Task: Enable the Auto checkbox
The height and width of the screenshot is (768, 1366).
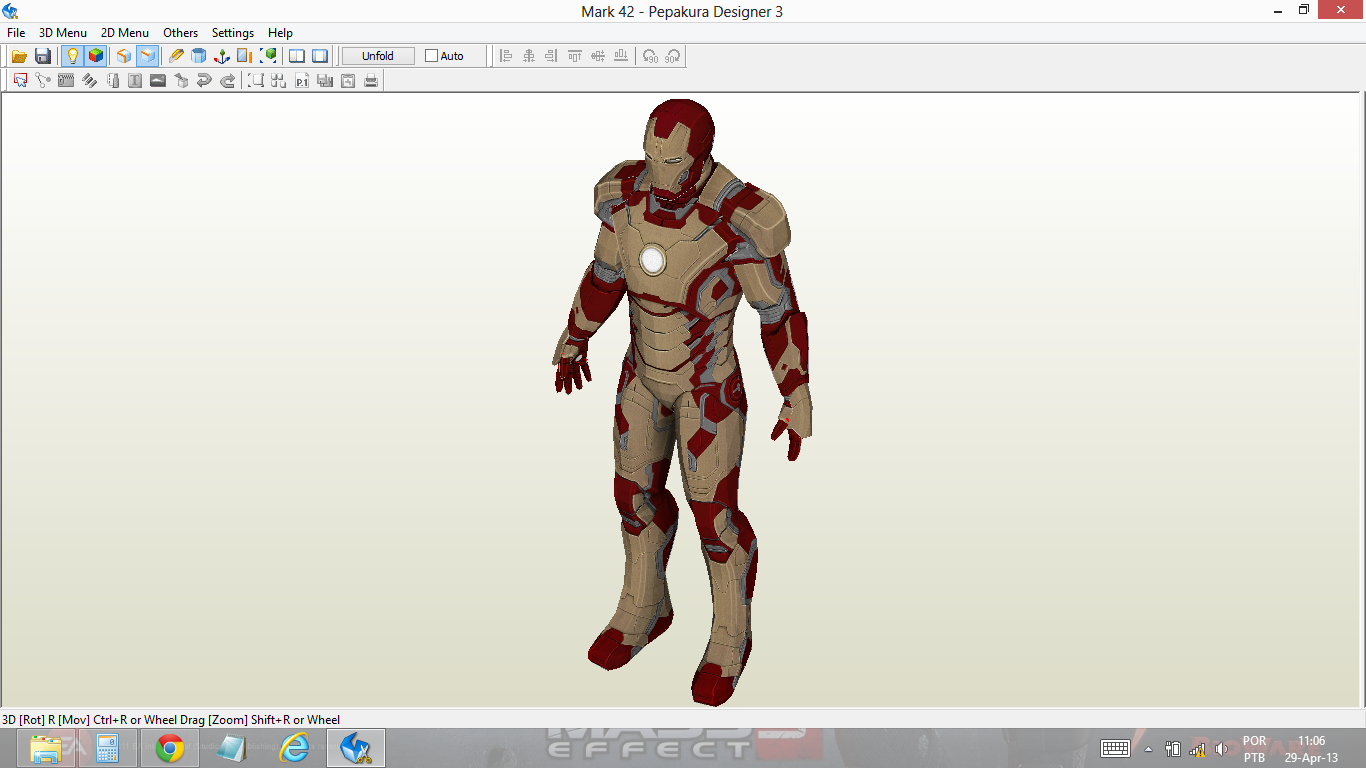Action: click(432, 56)
